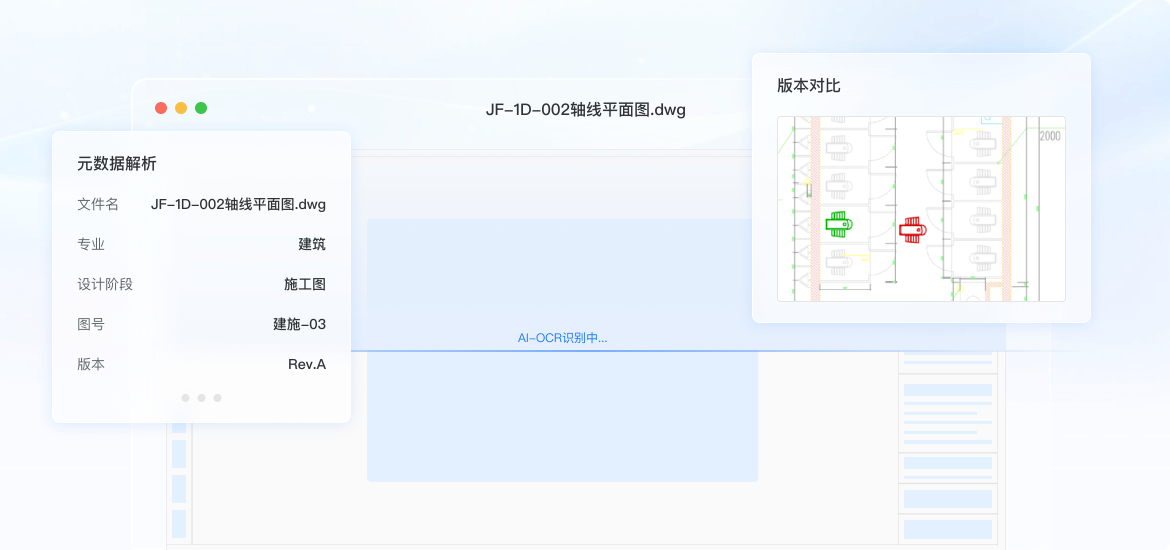Click the 专业 label
The width and height of the screenshot is (1170, 550).
coord(91,244)
